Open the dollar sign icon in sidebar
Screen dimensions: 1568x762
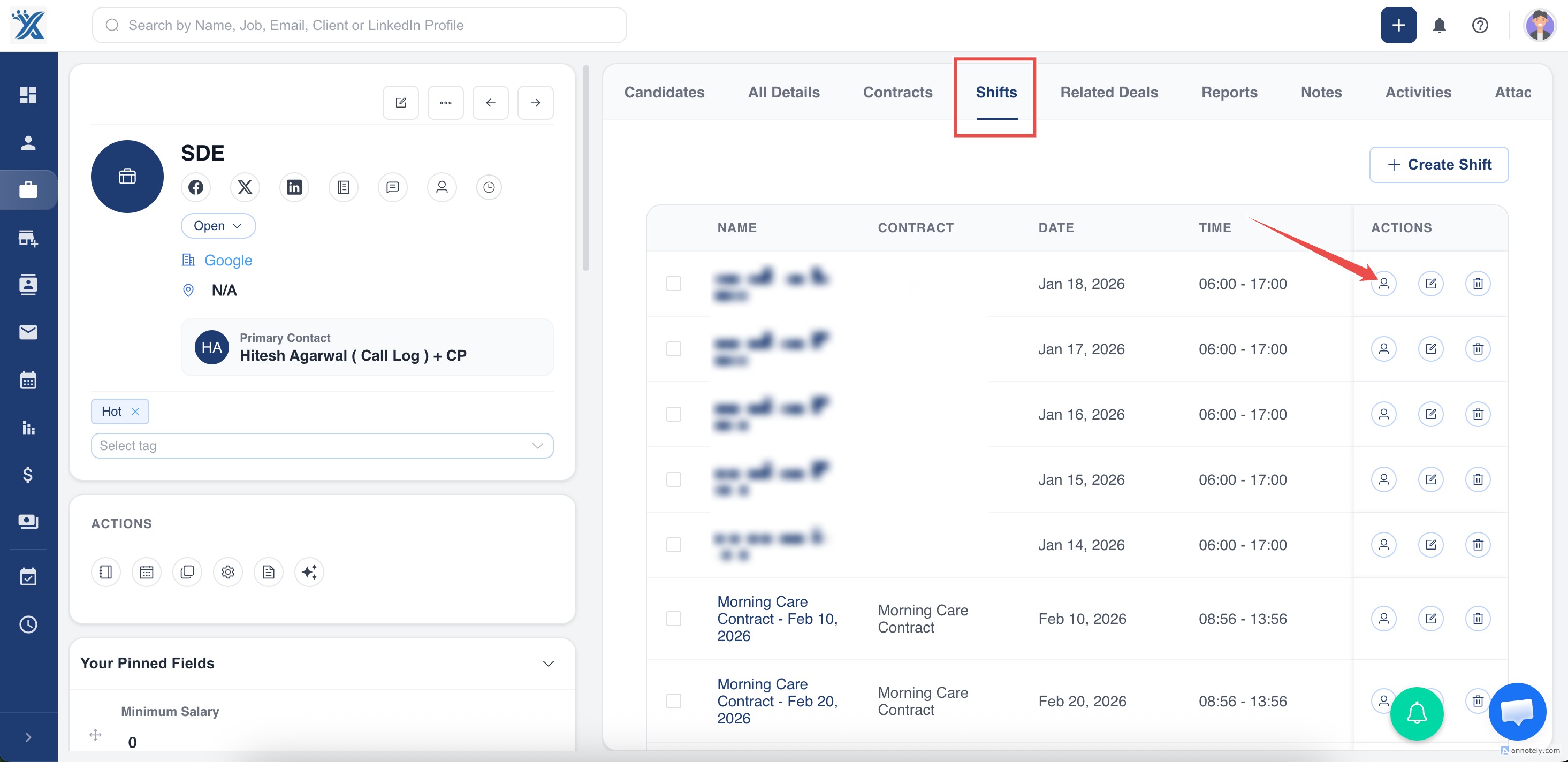[28, 475]
